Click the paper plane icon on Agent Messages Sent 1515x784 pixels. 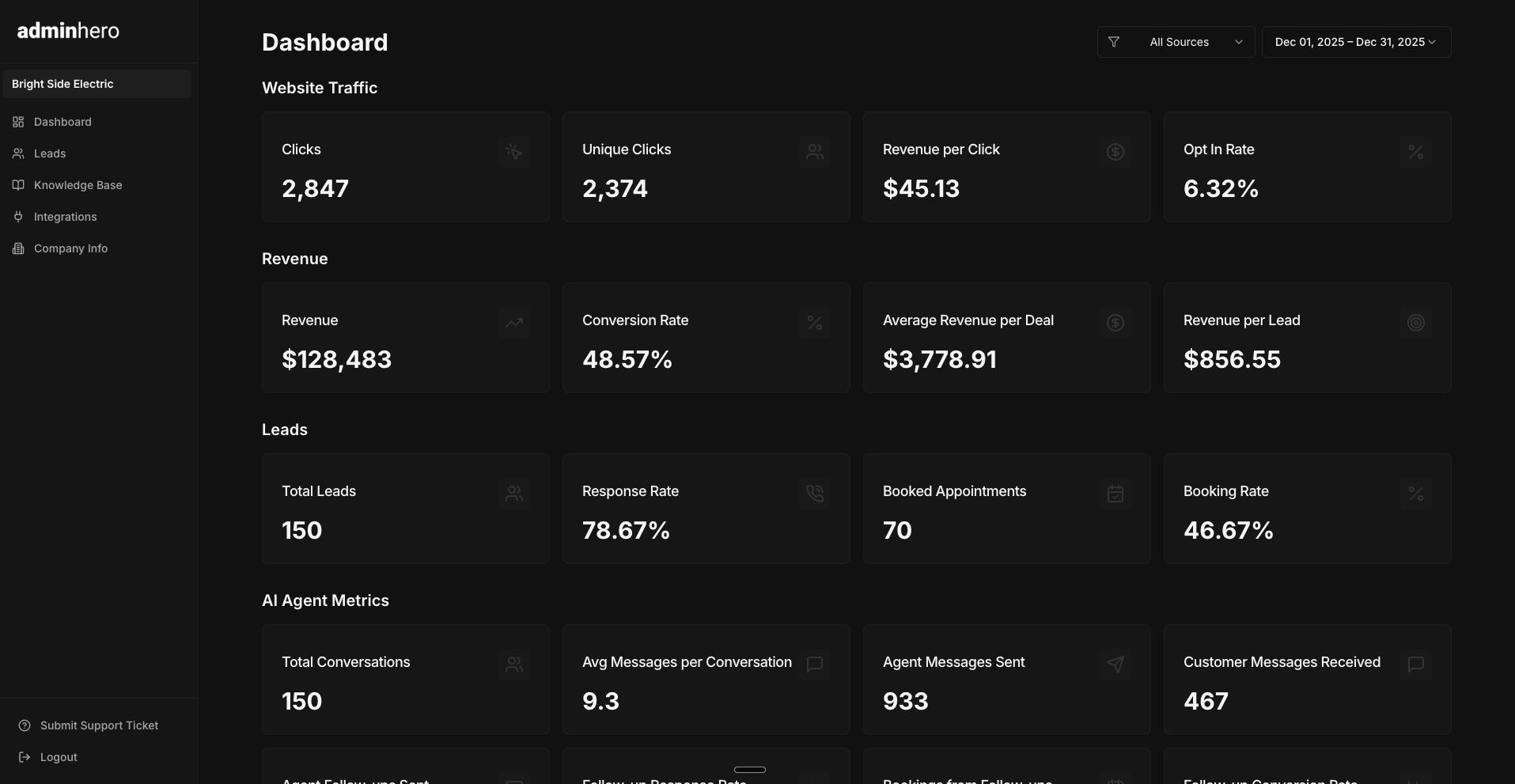[x=1115, y=664]
